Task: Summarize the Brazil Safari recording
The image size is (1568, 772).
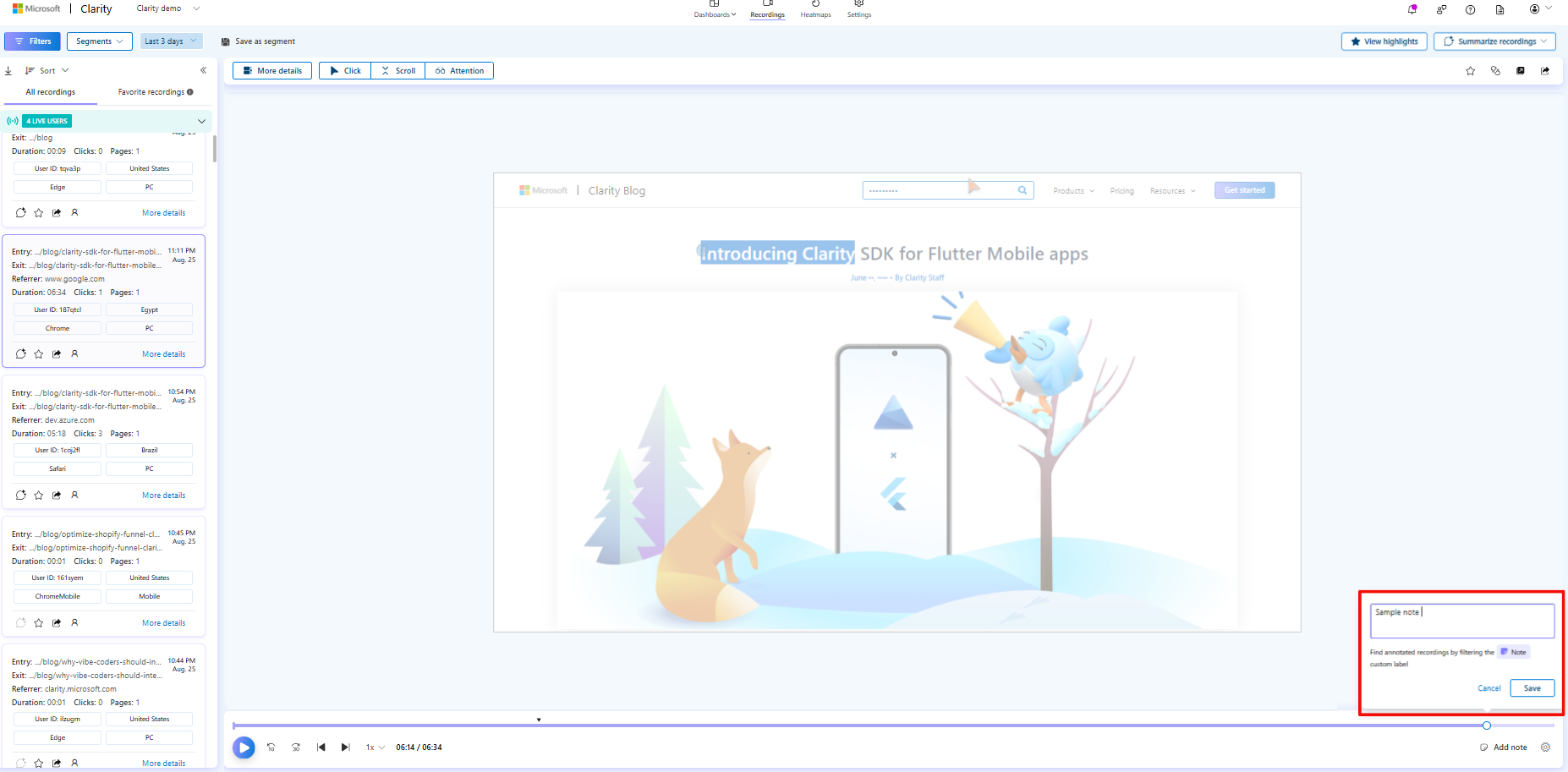Action: [x=21, y=496]
